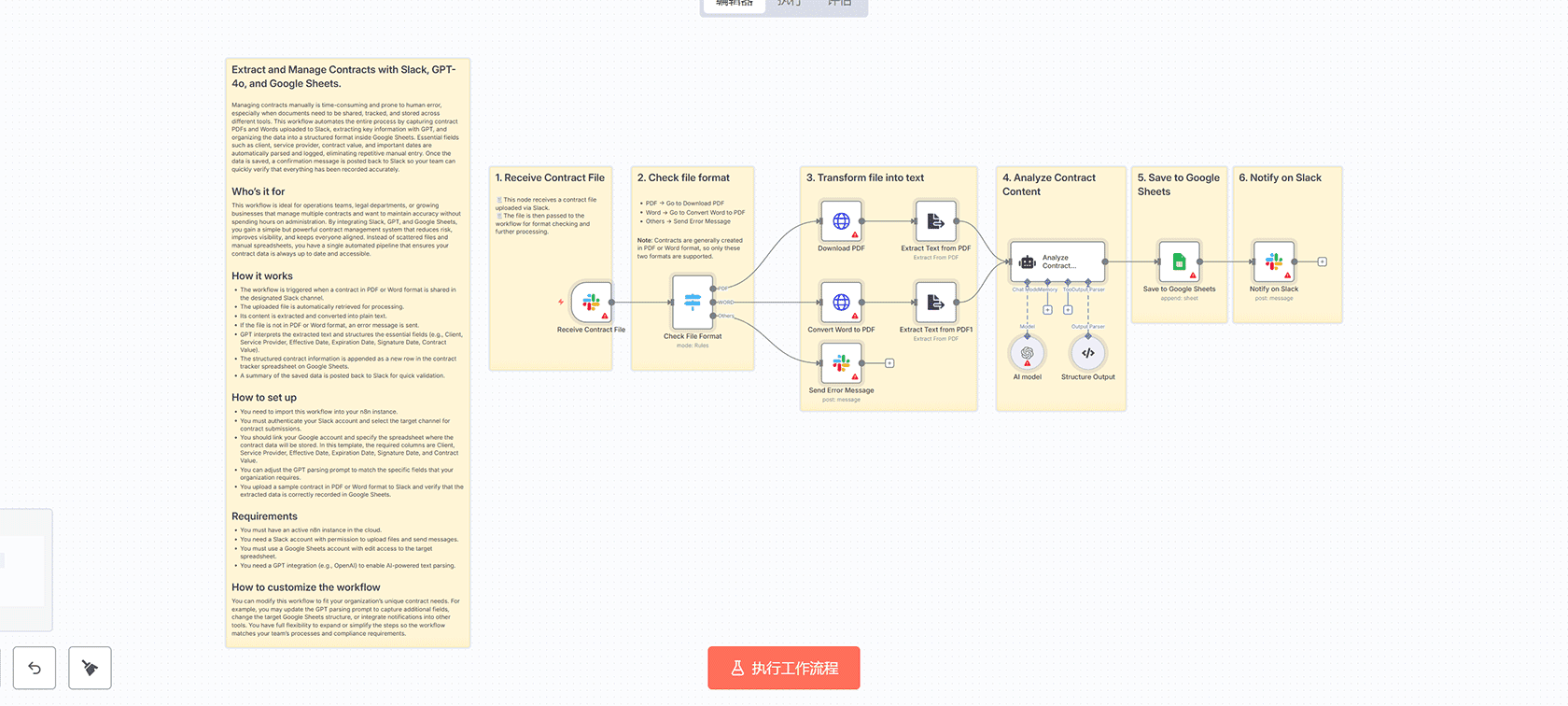Switch to the 执行 executions tab
Screen dimensions: 1568x706
tap(789, 4)
